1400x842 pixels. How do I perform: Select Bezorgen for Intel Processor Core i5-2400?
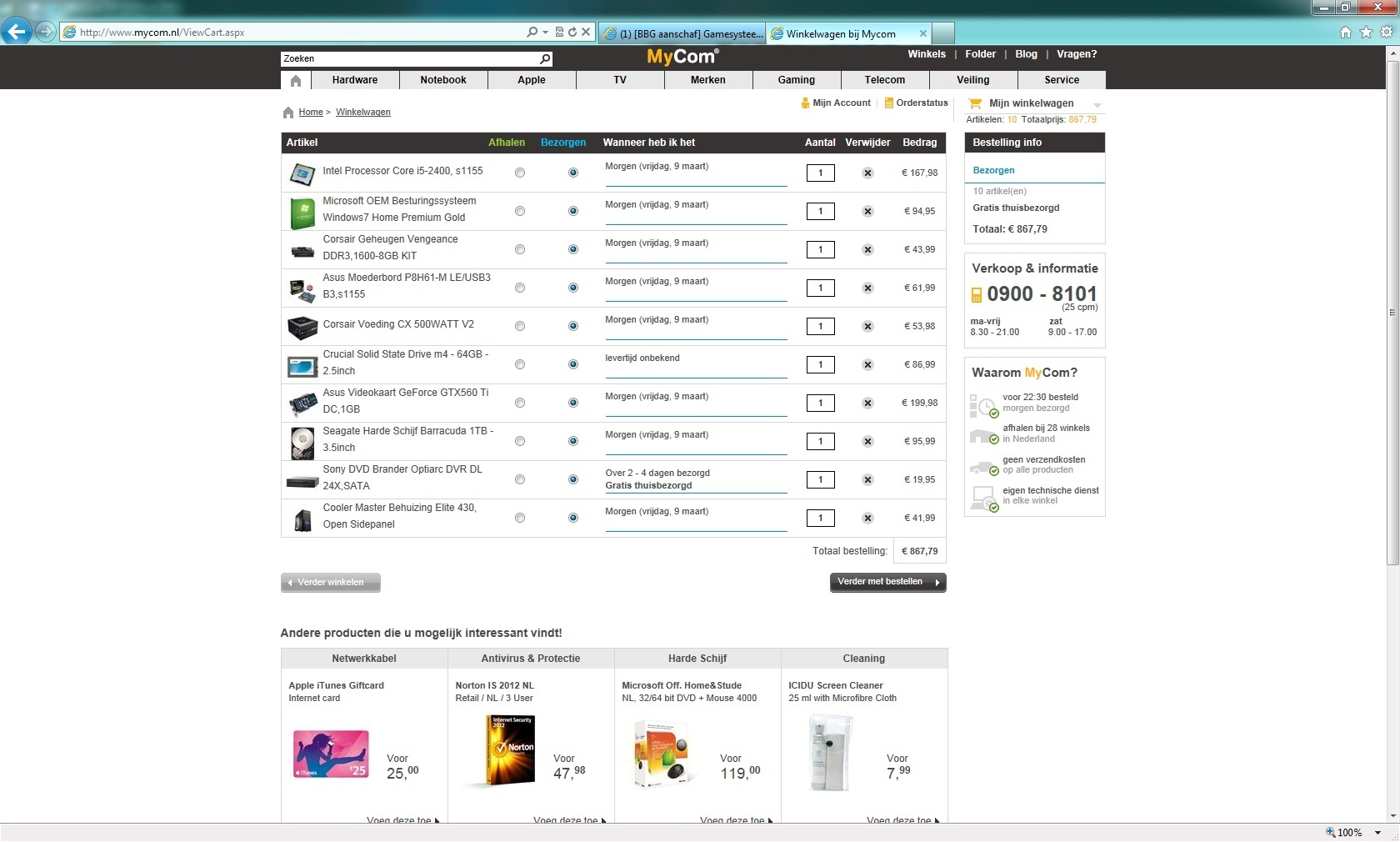[573, 173]
